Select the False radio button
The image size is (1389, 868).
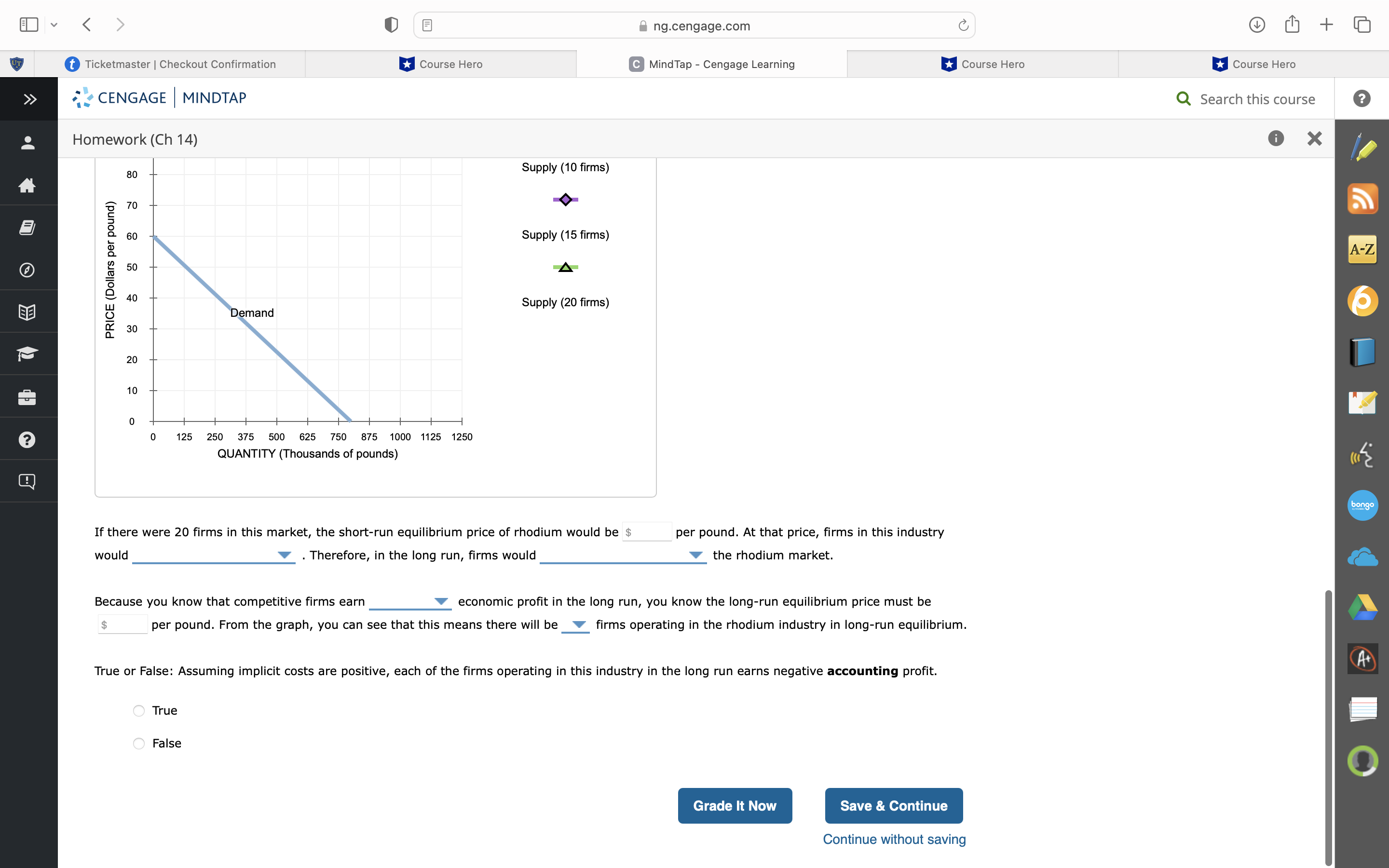[138, 743]
